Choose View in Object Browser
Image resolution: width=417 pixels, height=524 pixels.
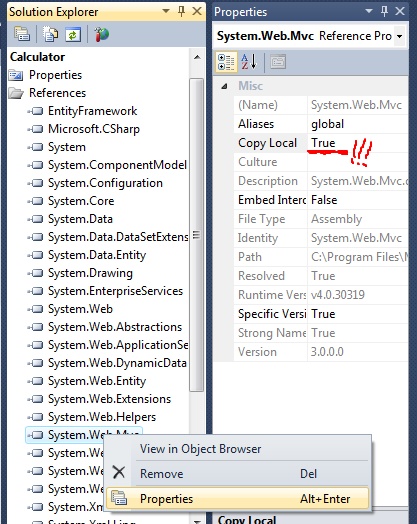[238, 449]
